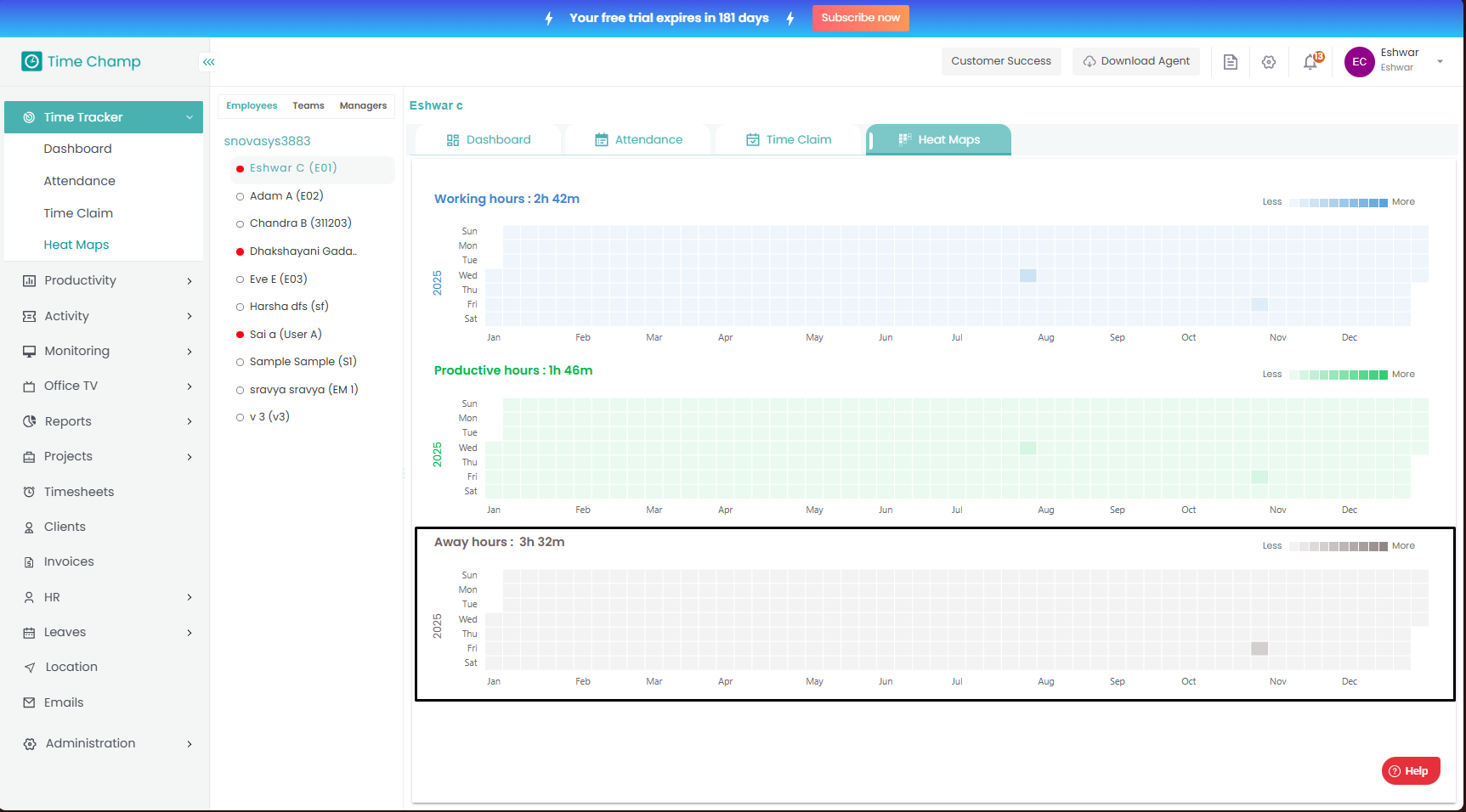The height and width of the screenshot is (812, 1466).
Task: Click the Time Champ logo
Action: point(82,61)
